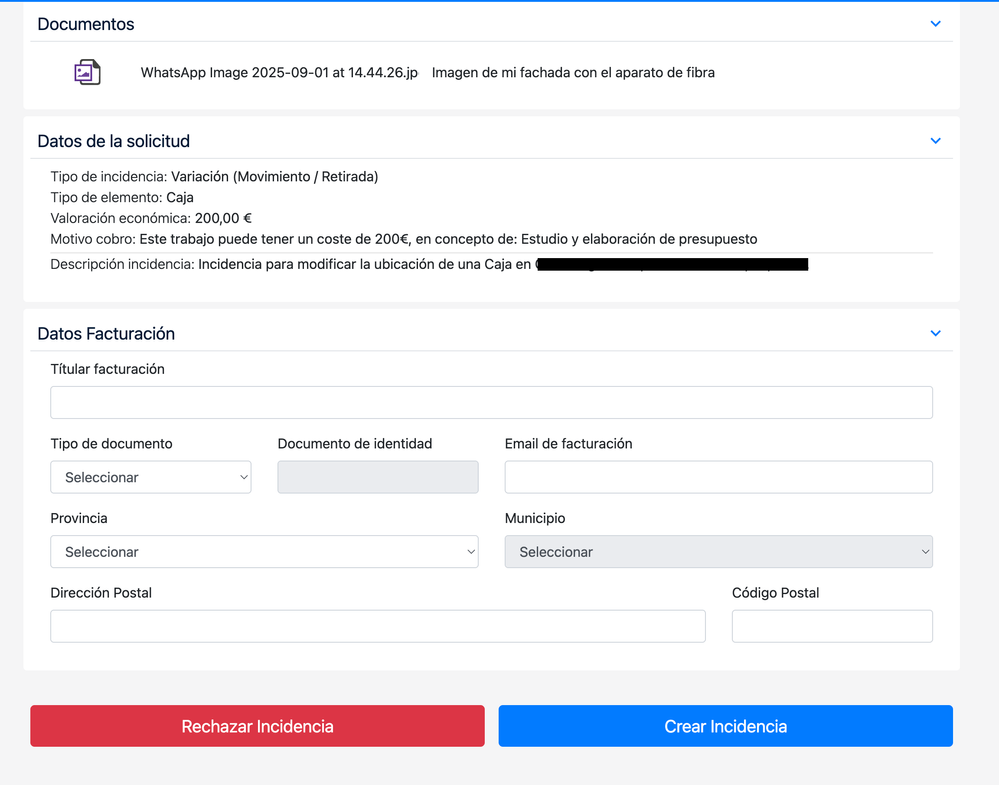999x785 pixels.
Task: Click the Datos de la solicitud heading
Action: point(113,141)
